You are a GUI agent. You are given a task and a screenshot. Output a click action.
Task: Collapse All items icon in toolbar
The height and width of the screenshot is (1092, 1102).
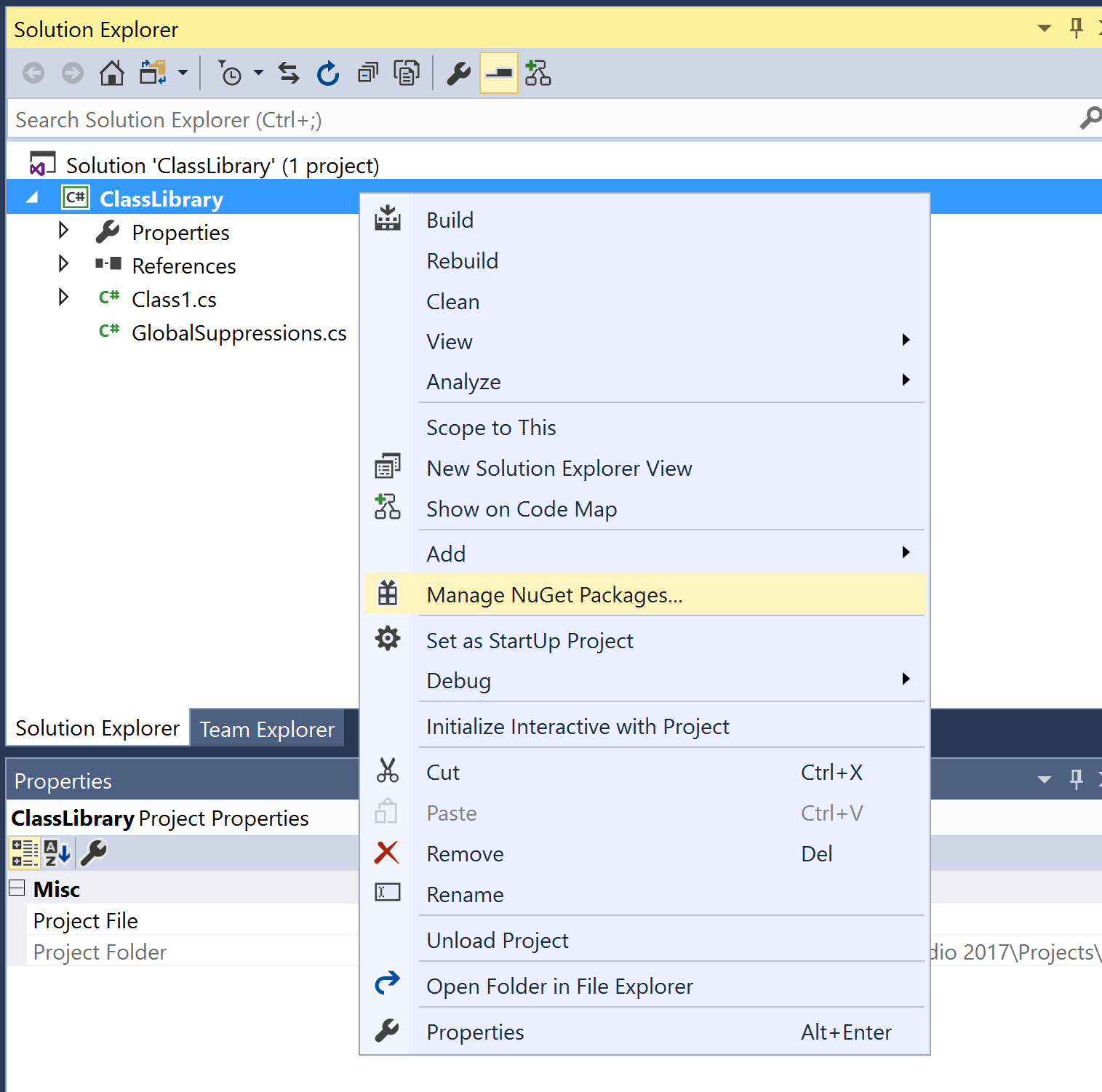368,73
